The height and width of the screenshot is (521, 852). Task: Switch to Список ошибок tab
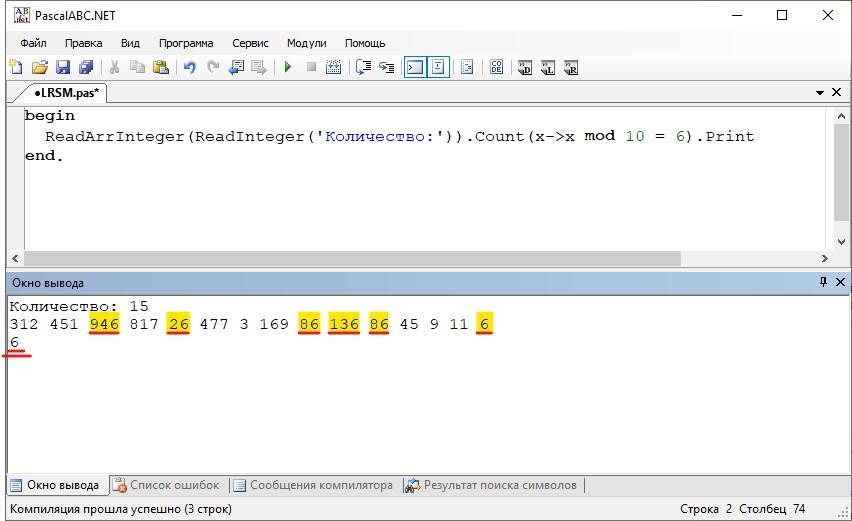[166, 485]
